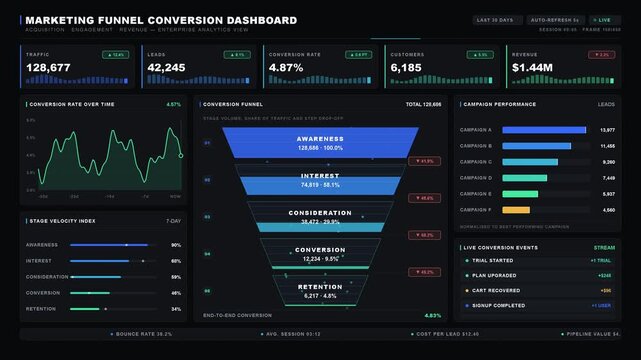Click the Retention velocity progress bar

[x=113, y=309]
